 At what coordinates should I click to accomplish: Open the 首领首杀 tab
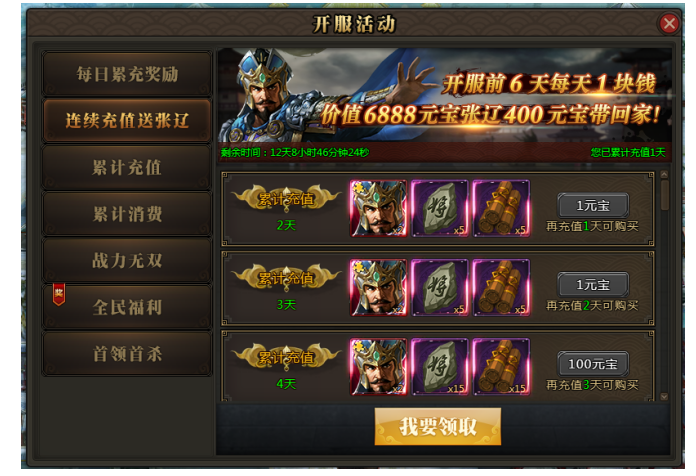(x=127, y=354)
